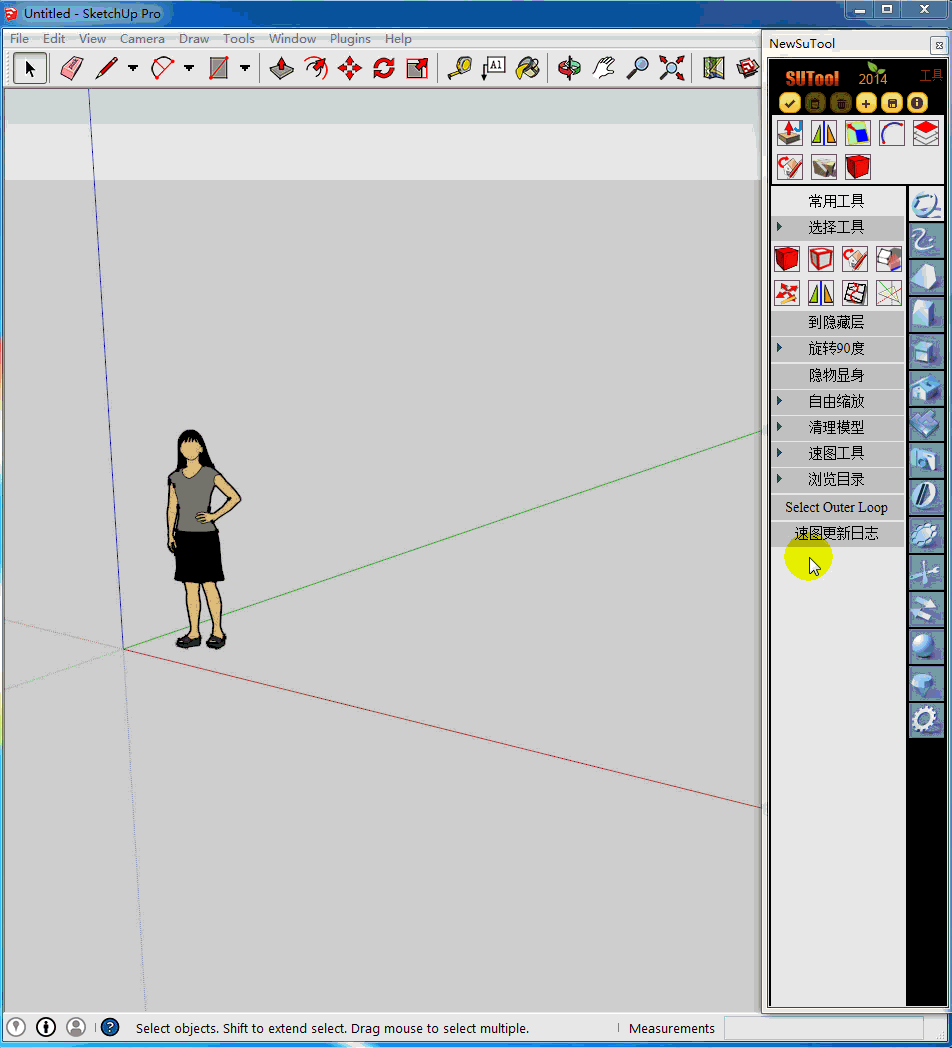
Task: Open the Window menu
Action: 292,39
